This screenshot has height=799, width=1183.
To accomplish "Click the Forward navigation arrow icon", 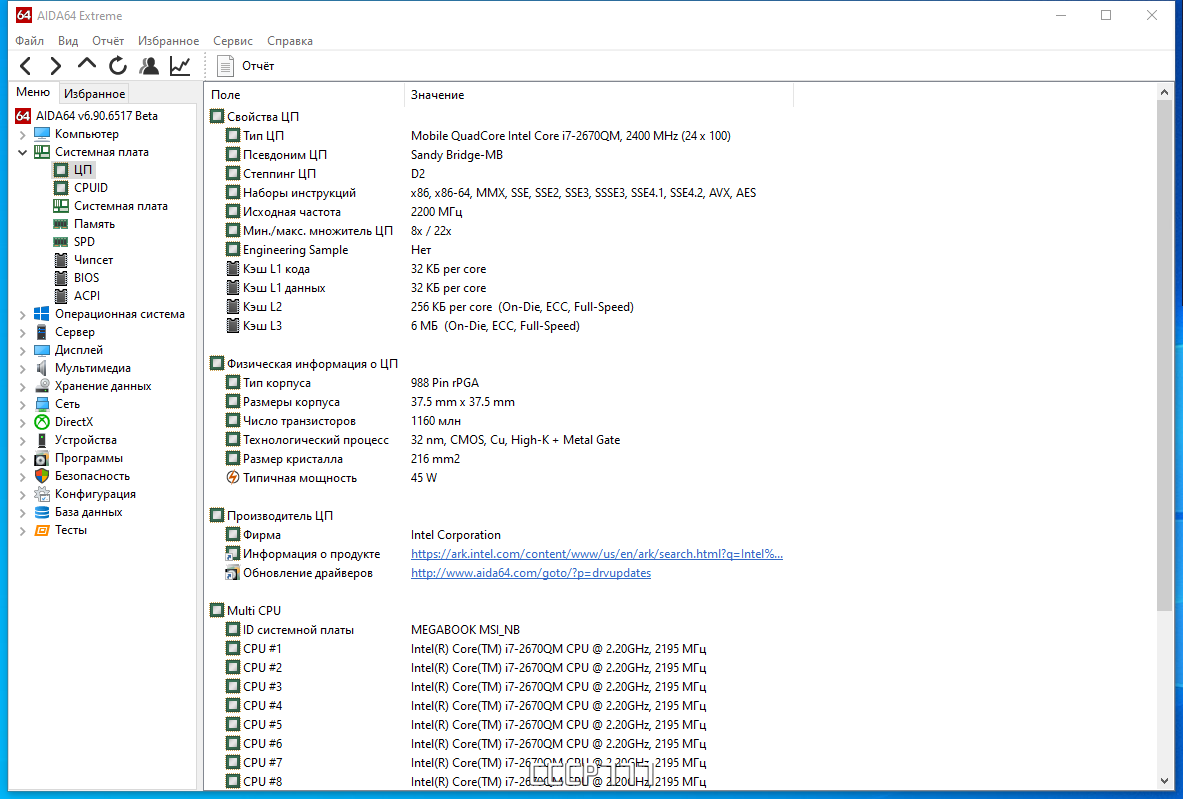I will tap(55, 66).
